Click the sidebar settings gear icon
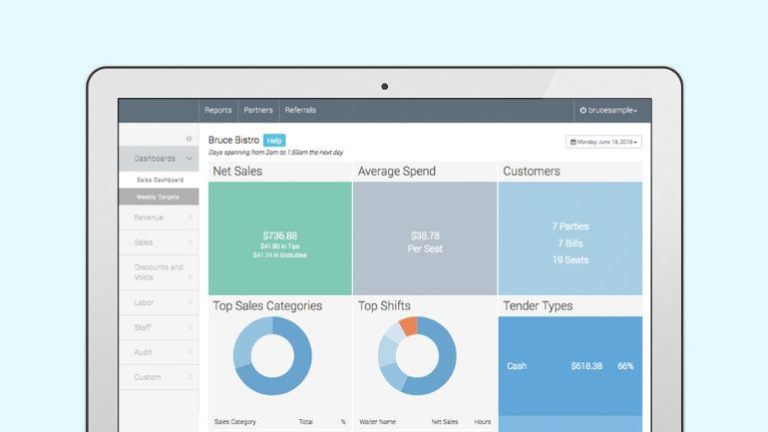768x432 pixels. (189, 138)
